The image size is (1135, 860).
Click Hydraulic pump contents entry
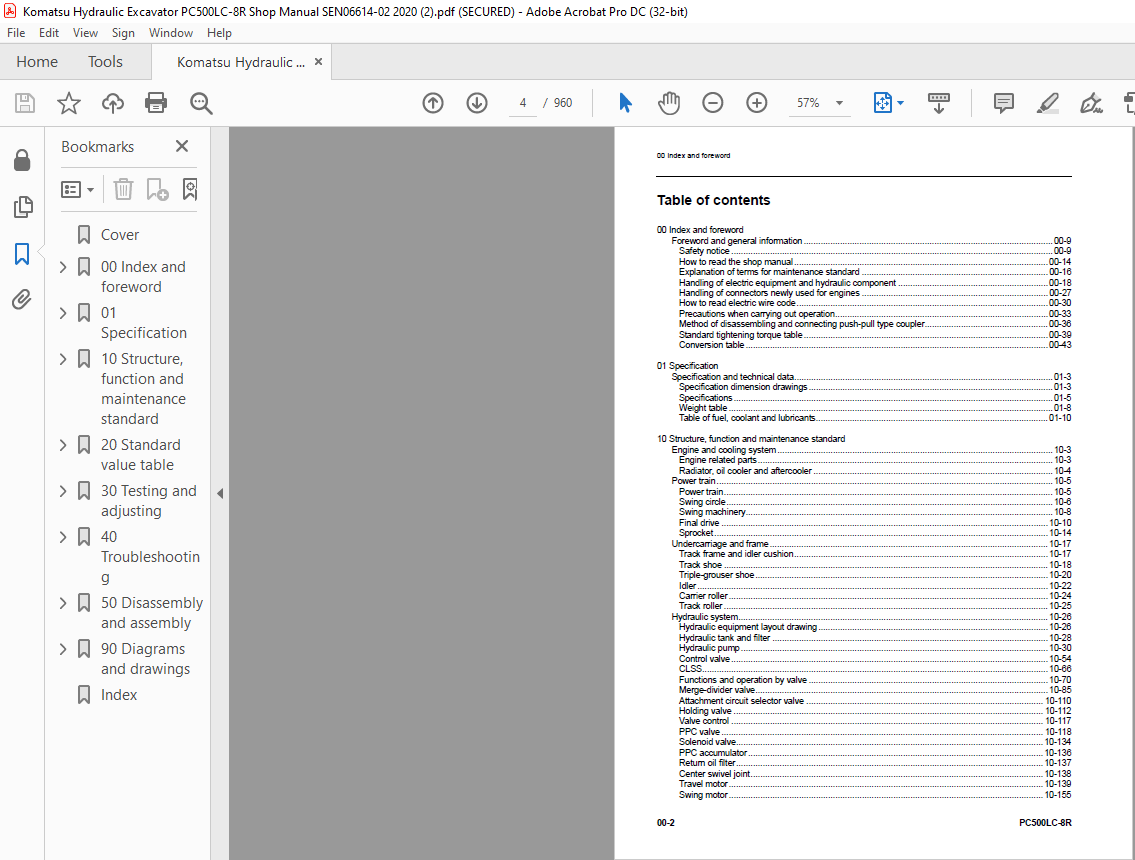click(874, 648)
